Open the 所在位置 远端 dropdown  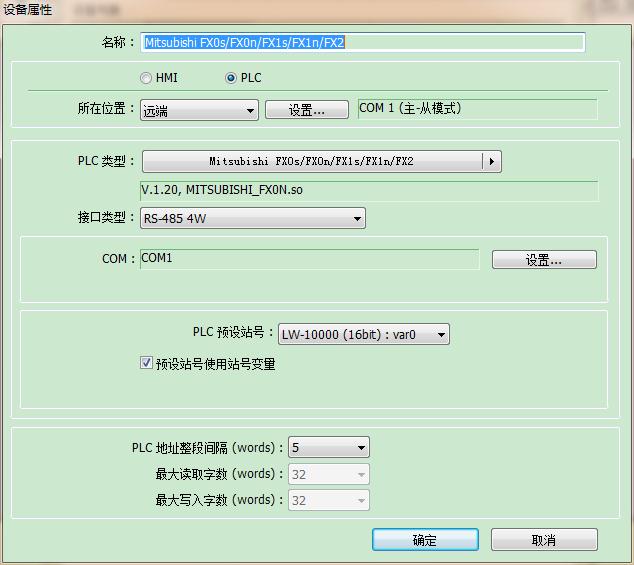(199, 110)
